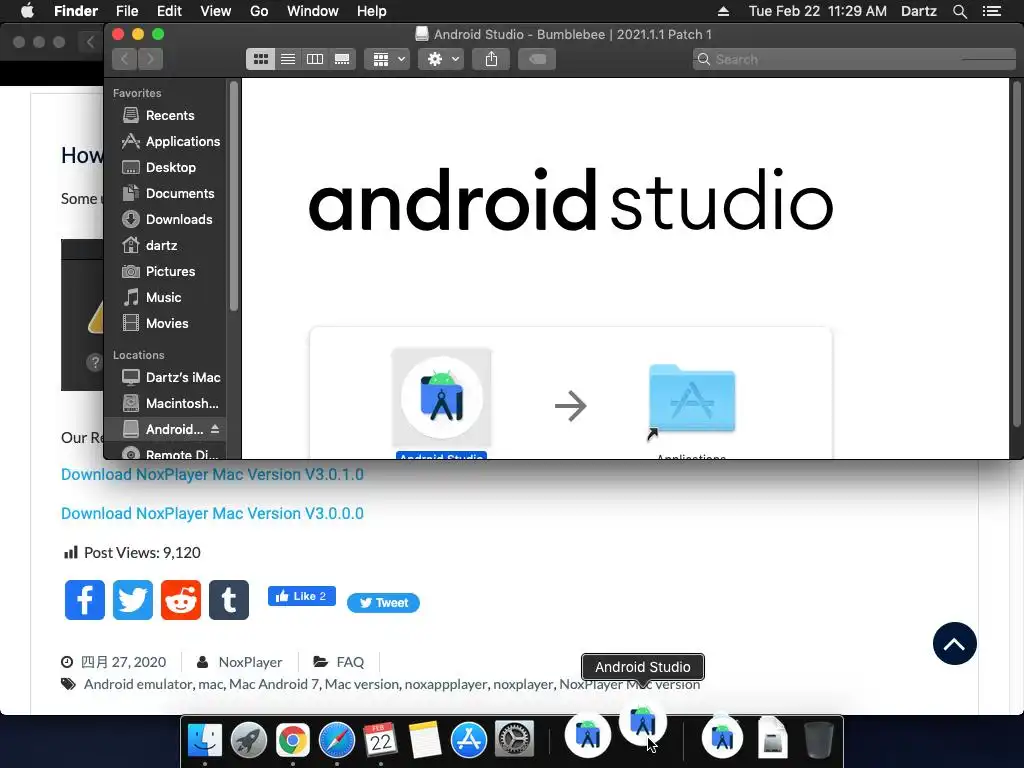The width and height of the screenshot is (1024, 768).
Task: Open the File menu
Action: point(127,11)
